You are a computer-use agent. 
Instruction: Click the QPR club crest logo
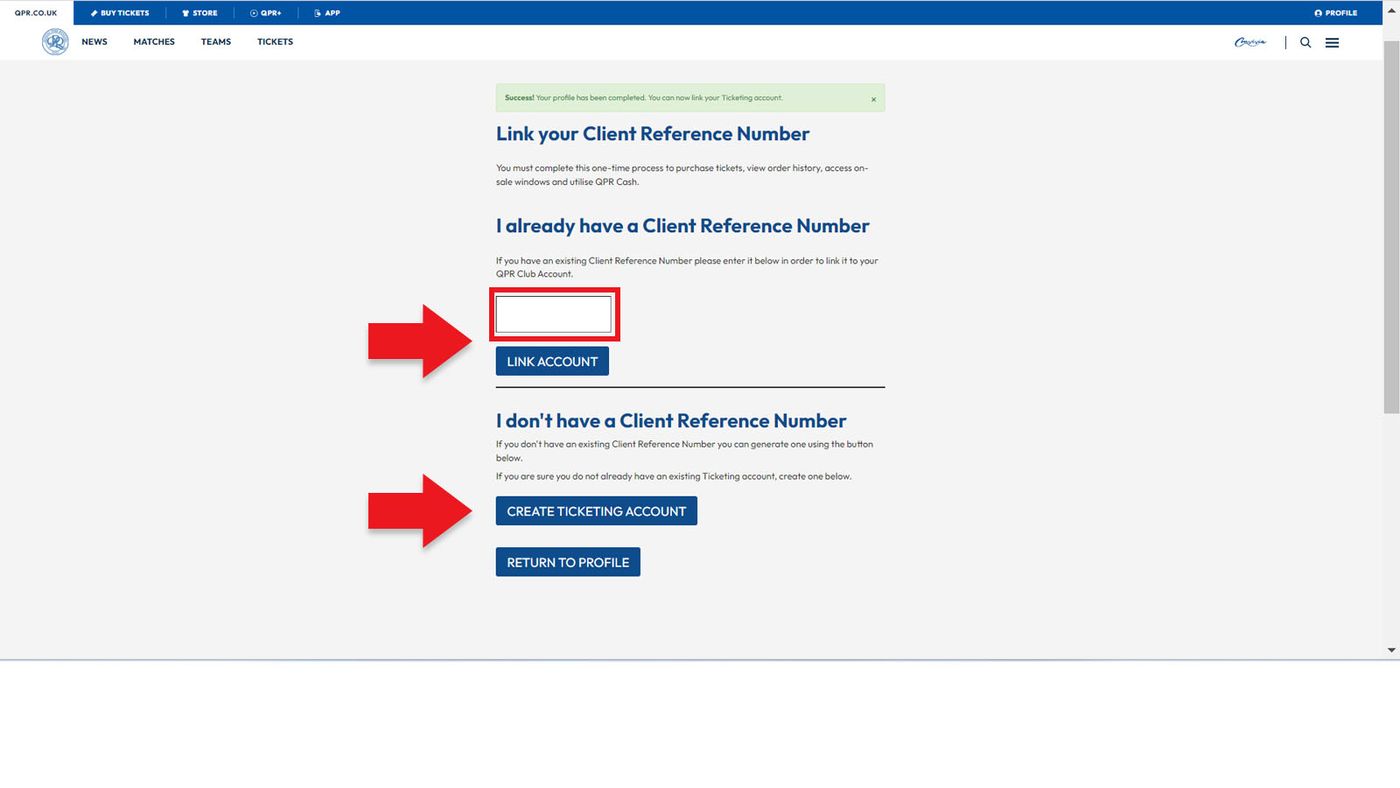click(x=55, y=42)
